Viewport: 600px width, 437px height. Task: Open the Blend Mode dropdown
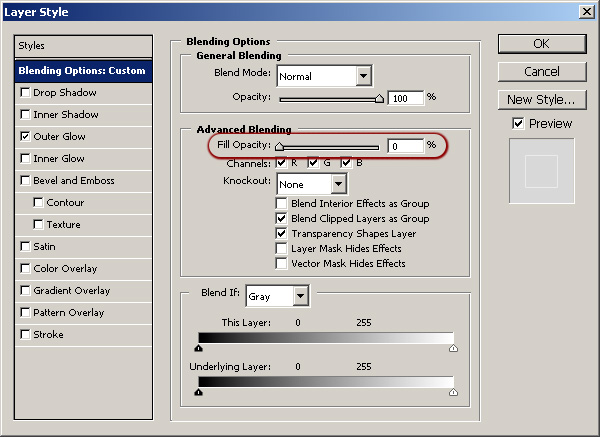pos(363,76)
